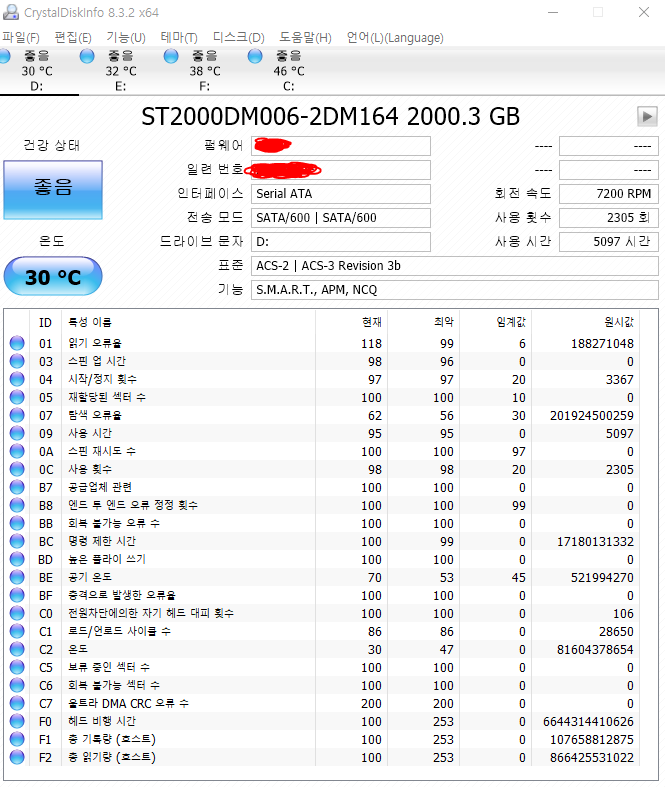This screenshot has width=665, height=787.
Task: Click the status orb for attribute 03
Action: click(17, 361)
